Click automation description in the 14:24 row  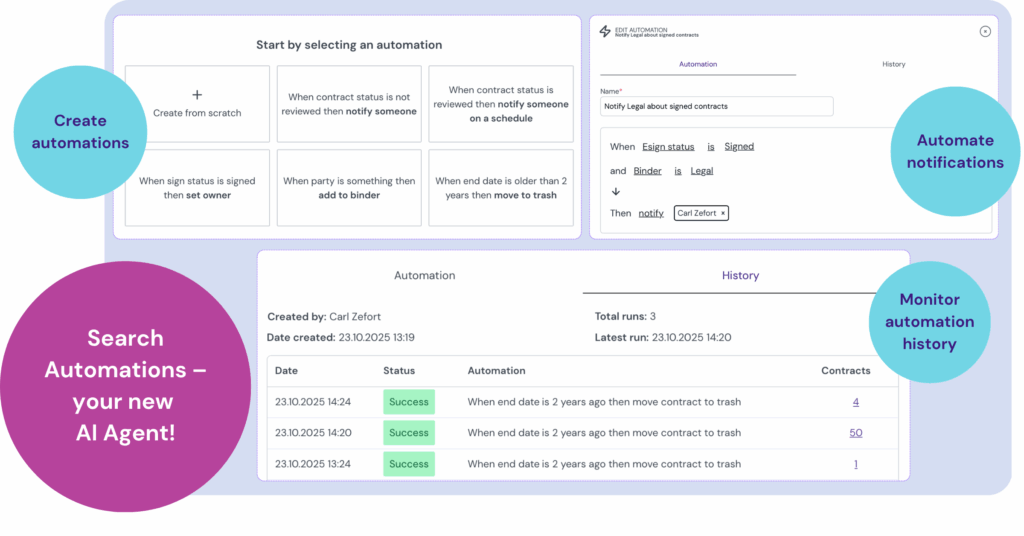pos(604,402)
